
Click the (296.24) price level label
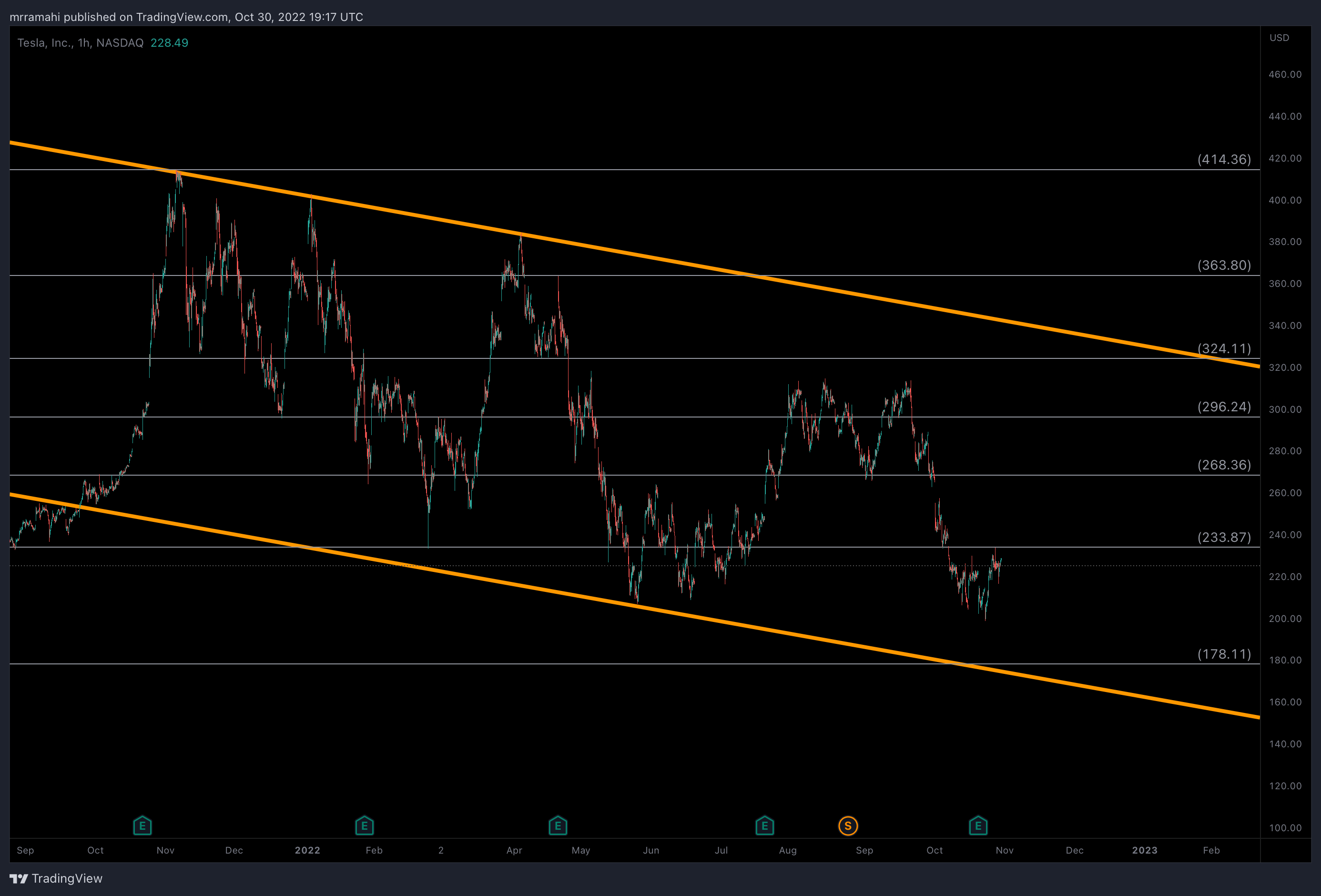pyautogui.click(x=1224, y=407)
